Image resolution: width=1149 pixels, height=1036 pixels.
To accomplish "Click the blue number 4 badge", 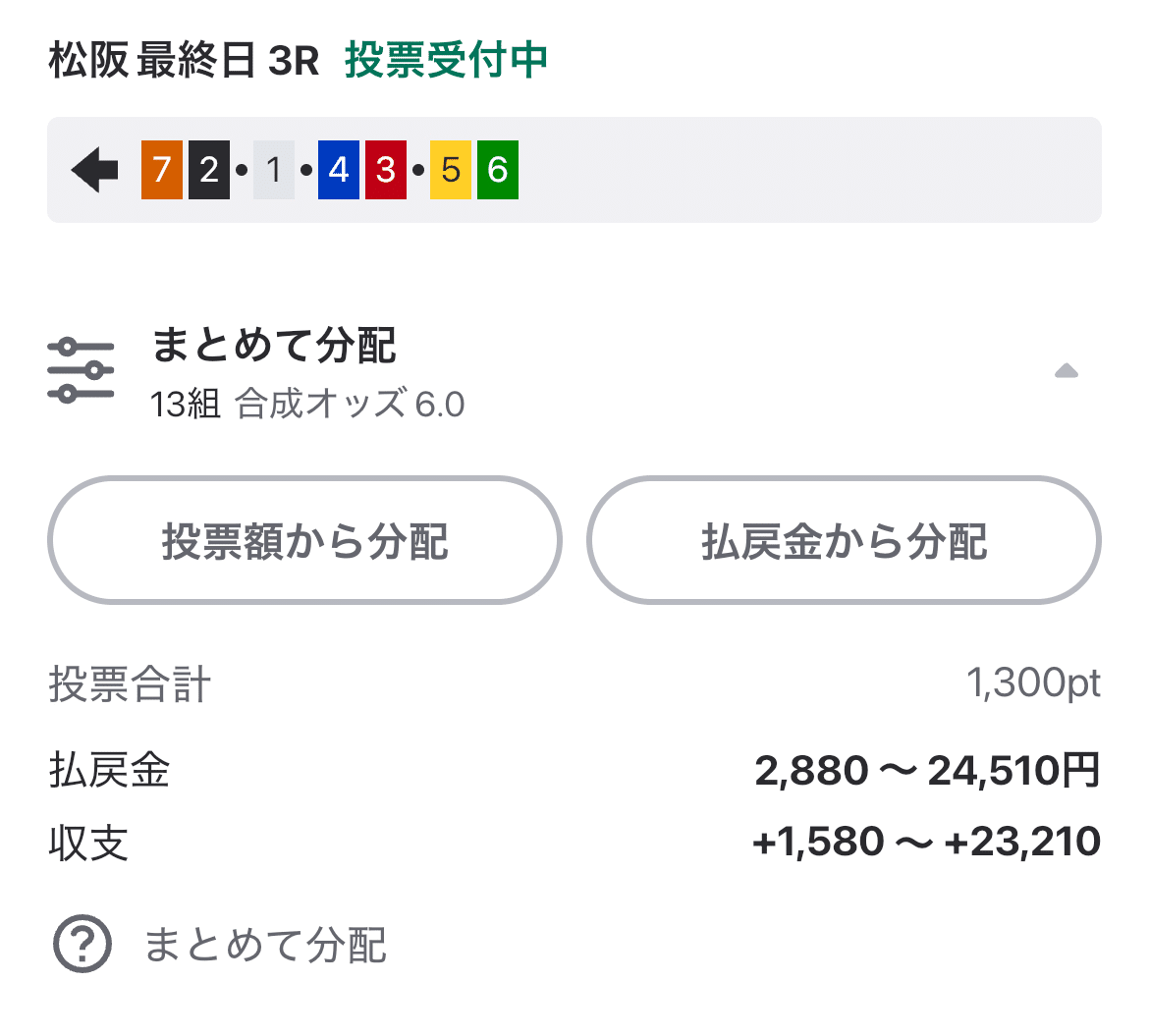I will click(x=338, y=169).
